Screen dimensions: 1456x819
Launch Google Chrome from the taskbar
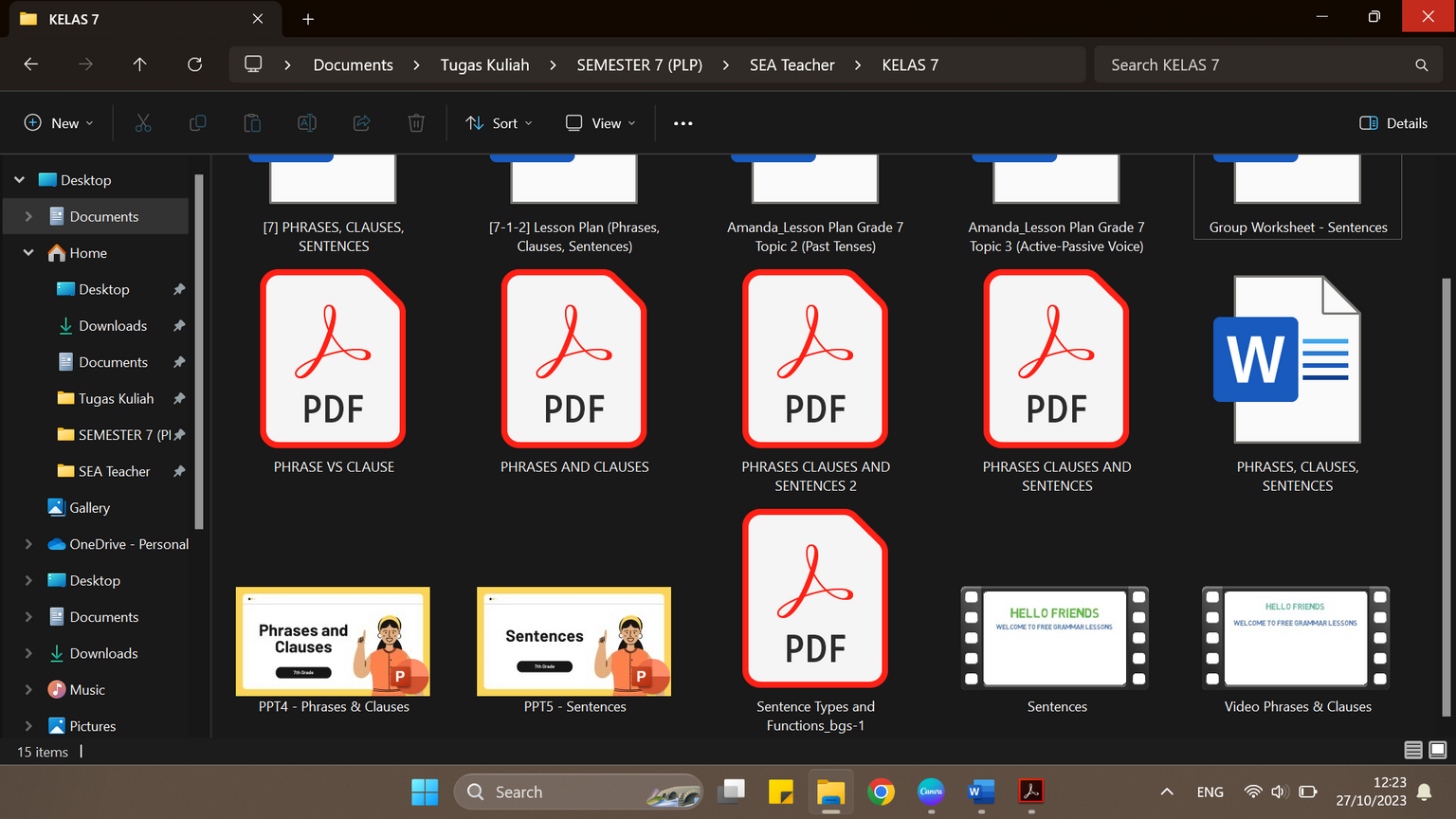coord(881,792)
